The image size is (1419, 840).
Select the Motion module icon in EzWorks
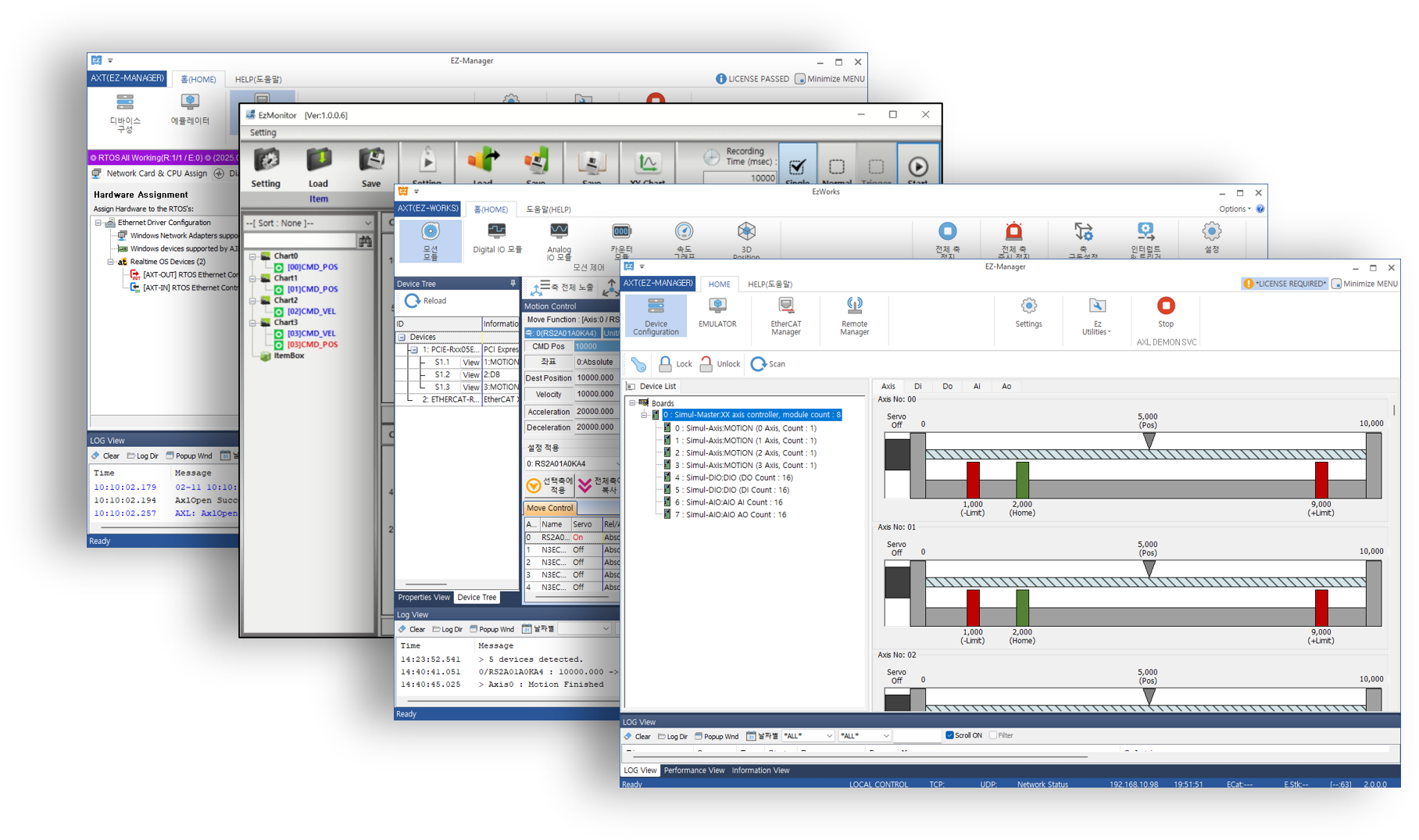pos(431,240)
